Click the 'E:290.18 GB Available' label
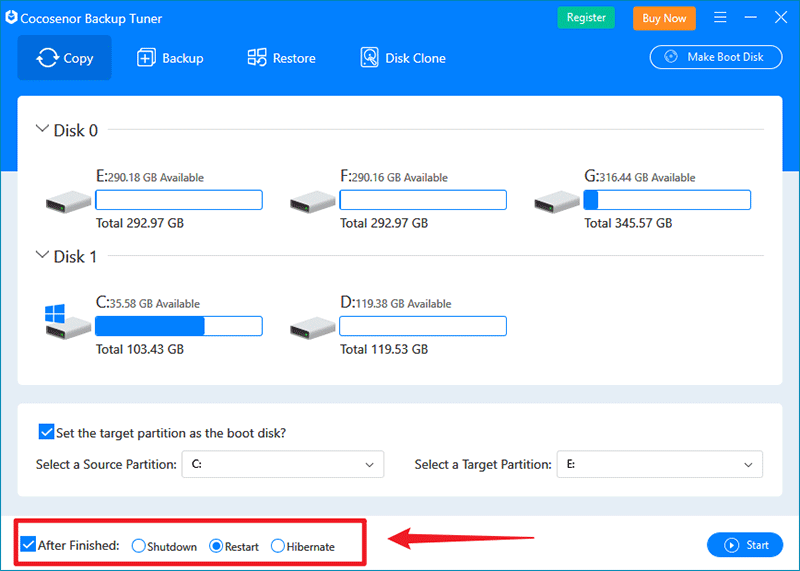Screen dimensions: 800x571 pos(150,177)
